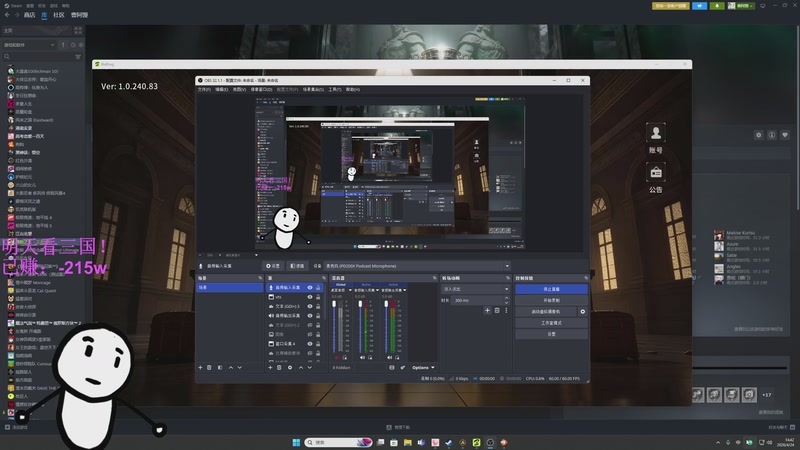The height and width of the screenshot is (450, 800).
Task: Expand the first mixer channel name dropdown
Action: pos(350,290)
